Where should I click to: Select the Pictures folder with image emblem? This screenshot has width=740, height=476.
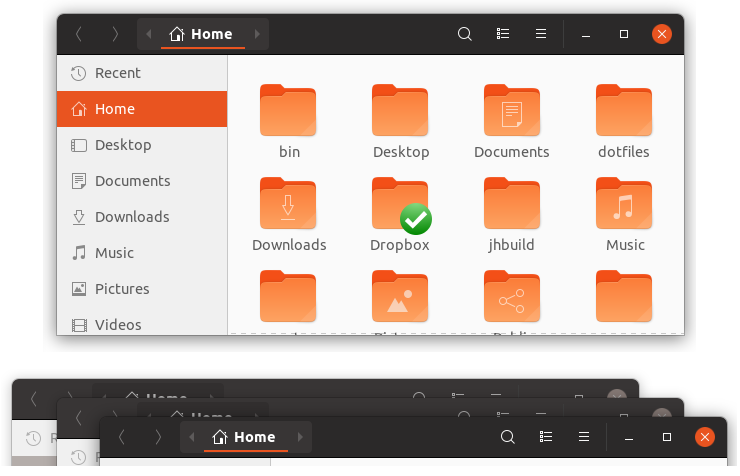point(400,296)
